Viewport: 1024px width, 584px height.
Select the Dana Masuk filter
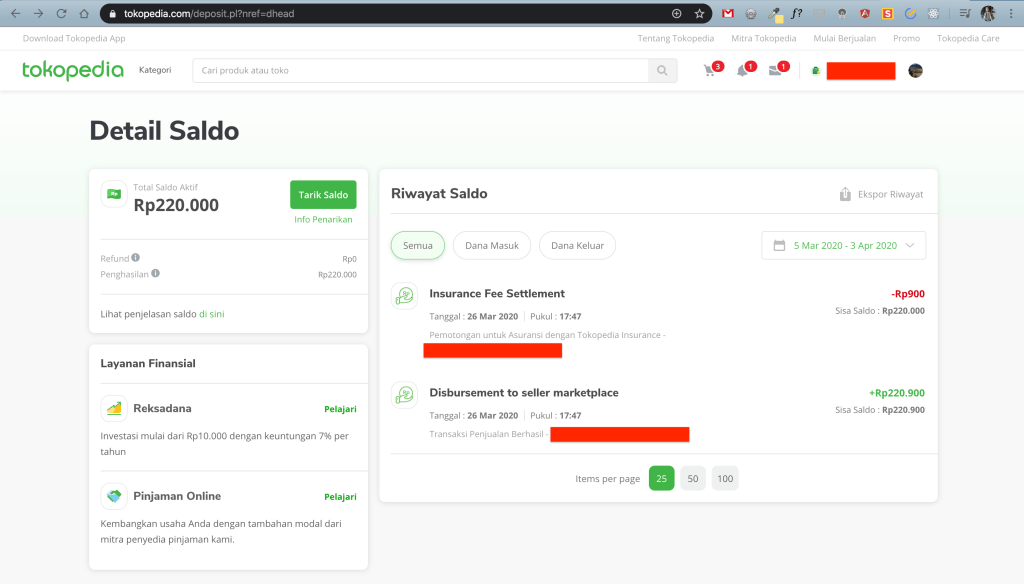tap(491, 245)
